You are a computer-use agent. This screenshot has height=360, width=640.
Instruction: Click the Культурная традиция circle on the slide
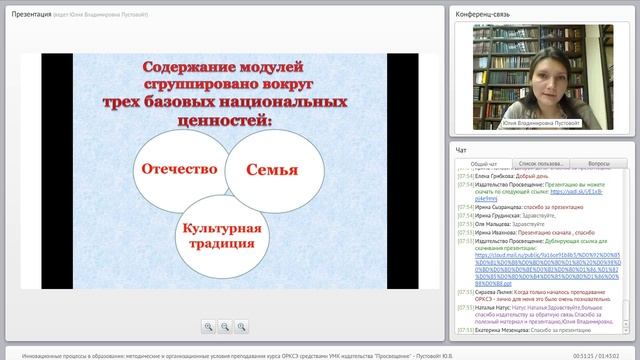coord(222,237)
